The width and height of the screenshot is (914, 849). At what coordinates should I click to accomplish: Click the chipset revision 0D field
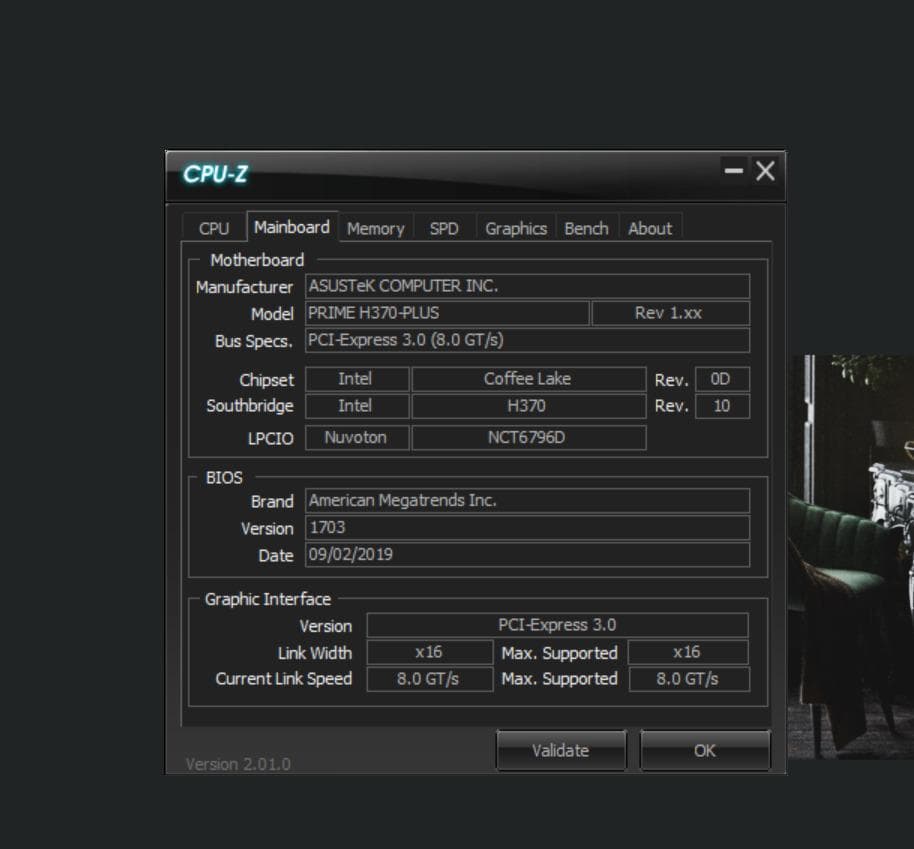point(722,379)
